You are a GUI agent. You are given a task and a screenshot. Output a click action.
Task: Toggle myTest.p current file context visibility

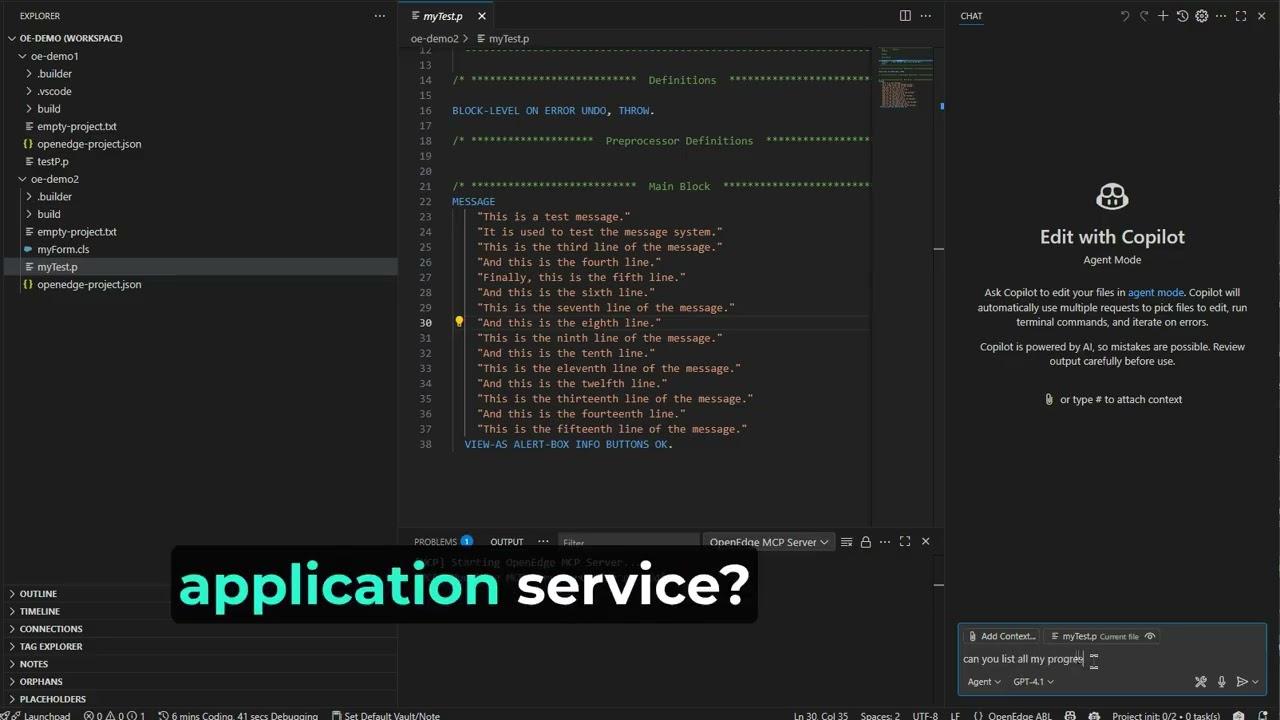point(1150,636)
